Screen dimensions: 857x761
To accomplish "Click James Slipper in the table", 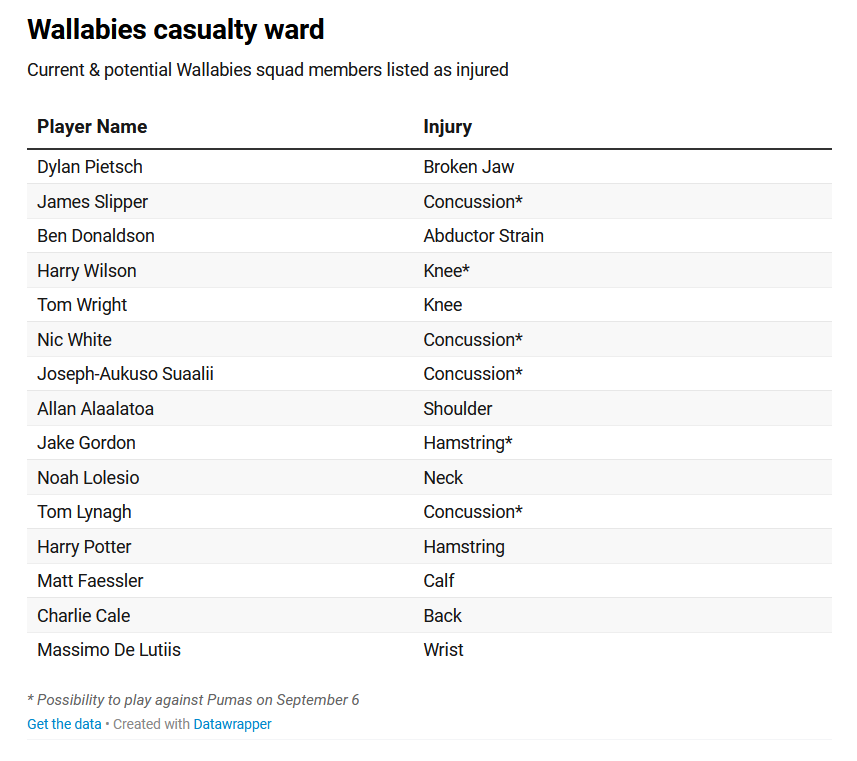I will coord(92,202).
